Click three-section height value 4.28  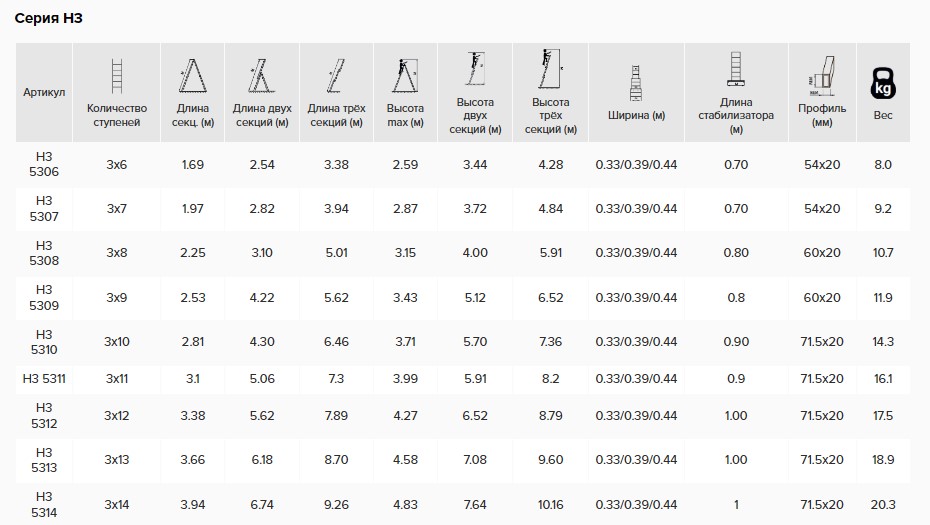(550, 164)
